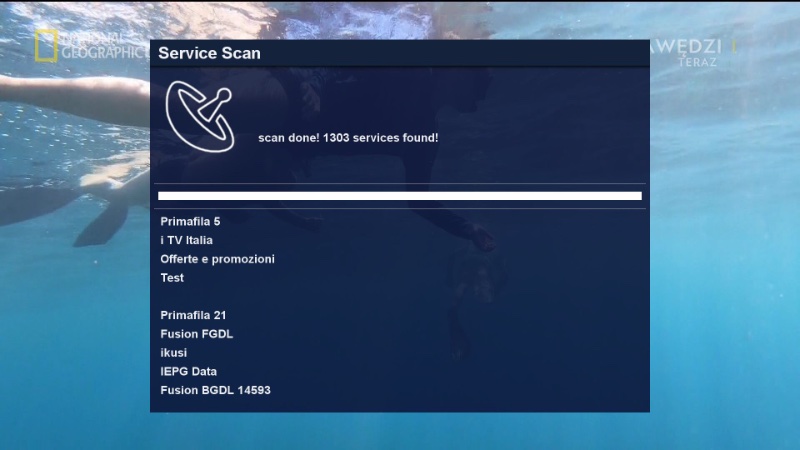
Task: Select the Test service entry
Action: point(172,278)
